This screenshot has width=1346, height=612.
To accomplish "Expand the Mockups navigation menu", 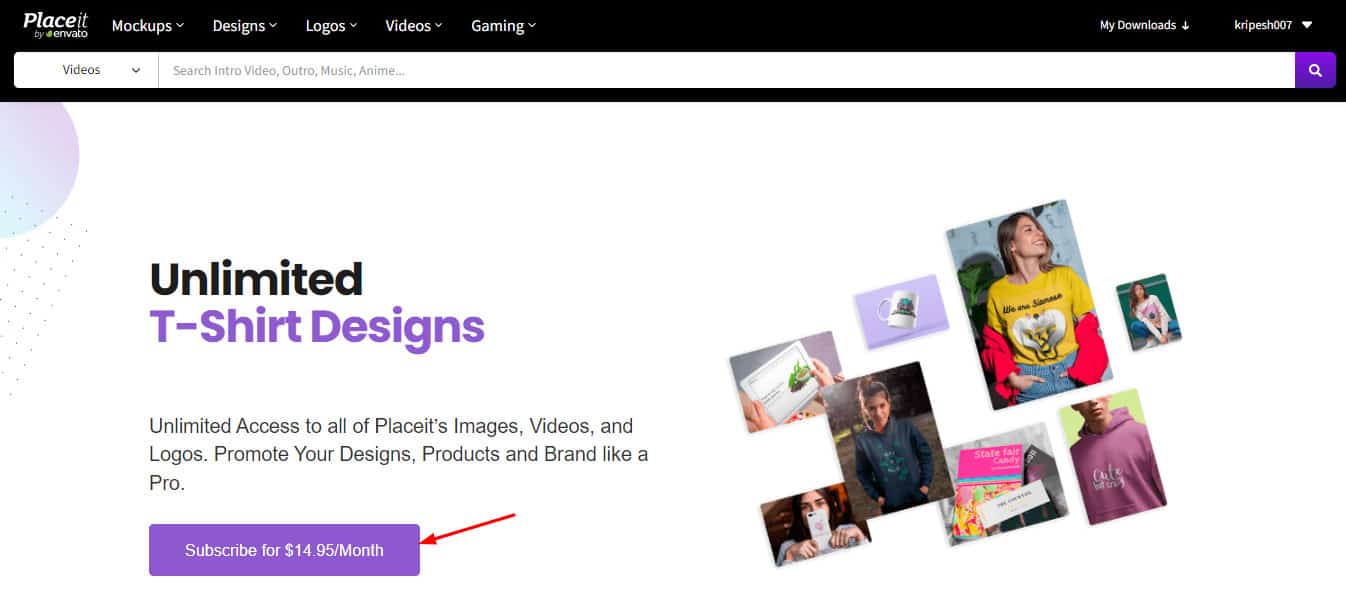I will (x=148, y=26).
